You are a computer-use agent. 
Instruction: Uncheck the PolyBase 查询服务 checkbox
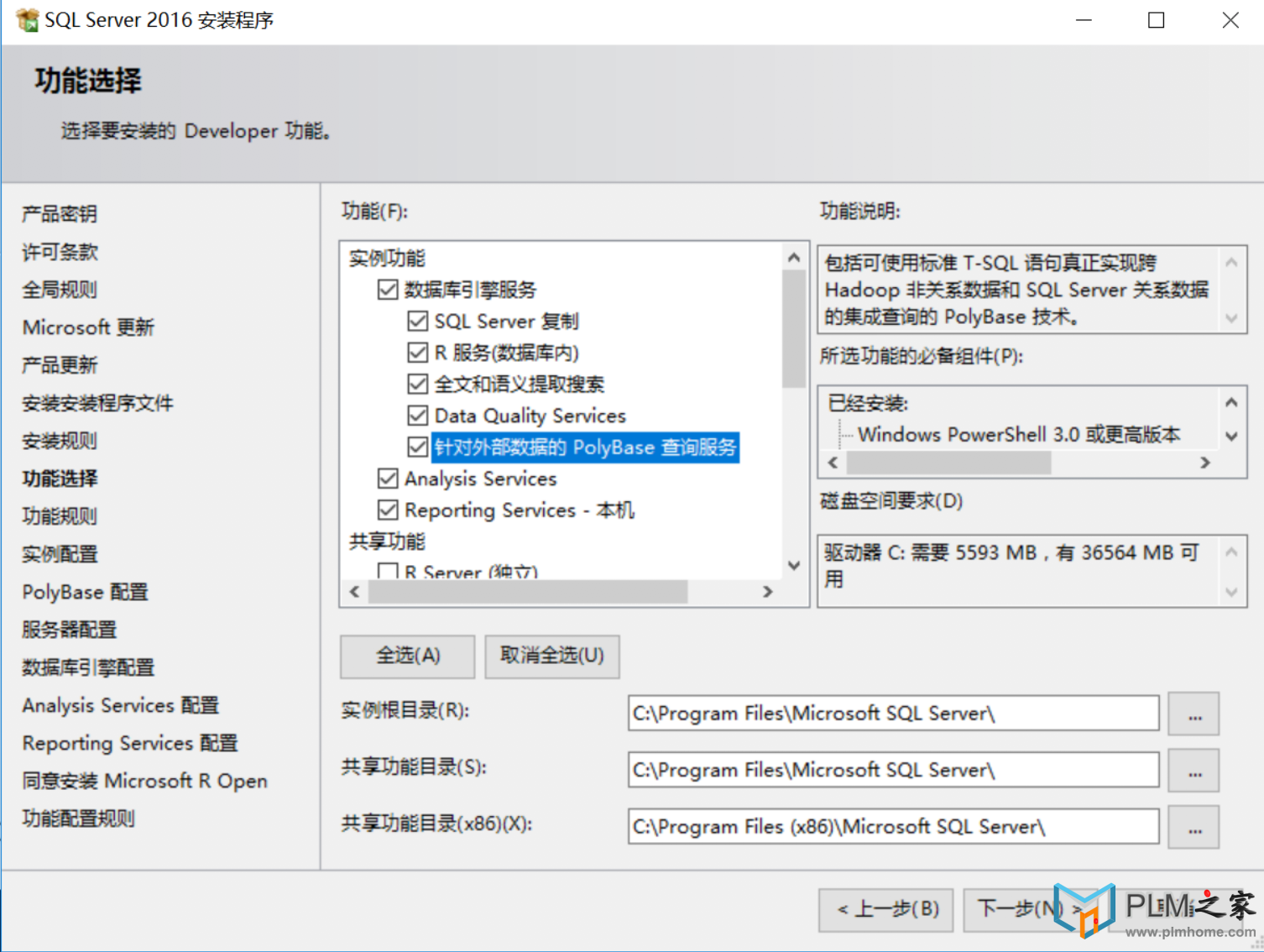point(417,447)
